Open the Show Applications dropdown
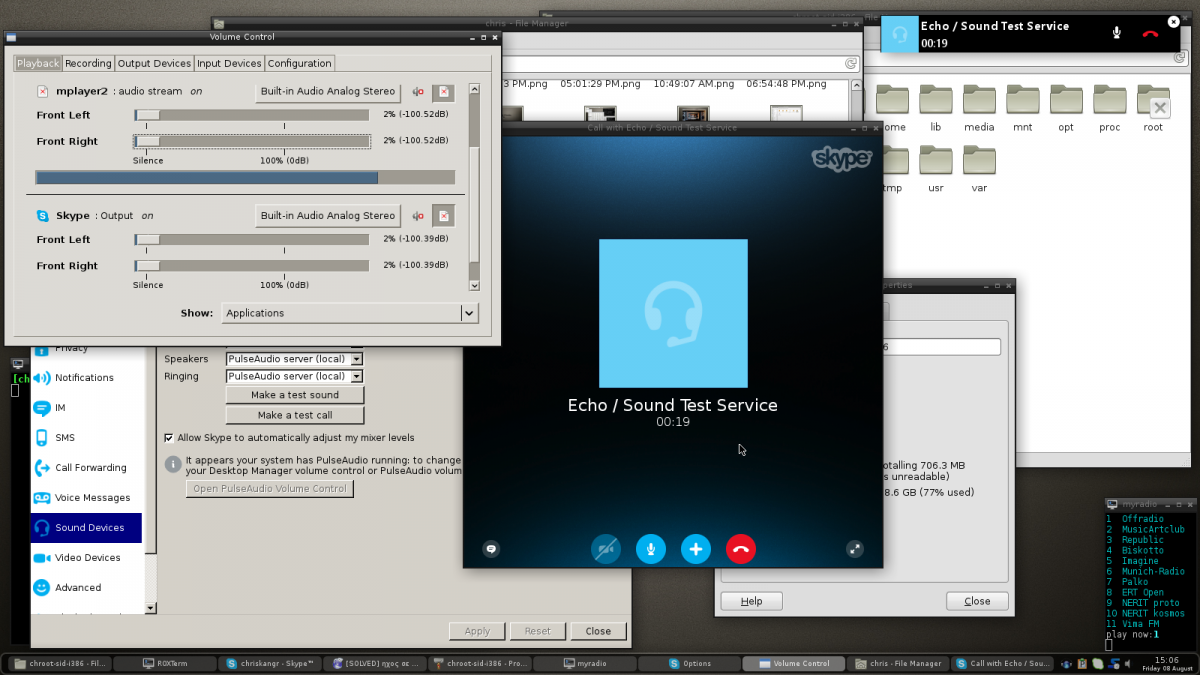Image resolution: width=1200 pixels, height=675 pixels. pos(350,313)
